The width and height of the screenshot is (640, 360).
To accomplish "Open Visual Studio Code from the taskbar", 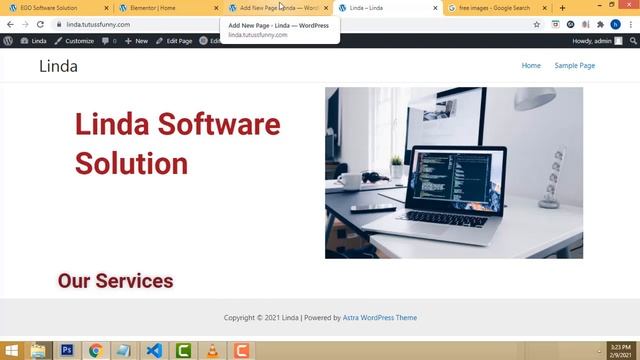I will click(154, 351).
